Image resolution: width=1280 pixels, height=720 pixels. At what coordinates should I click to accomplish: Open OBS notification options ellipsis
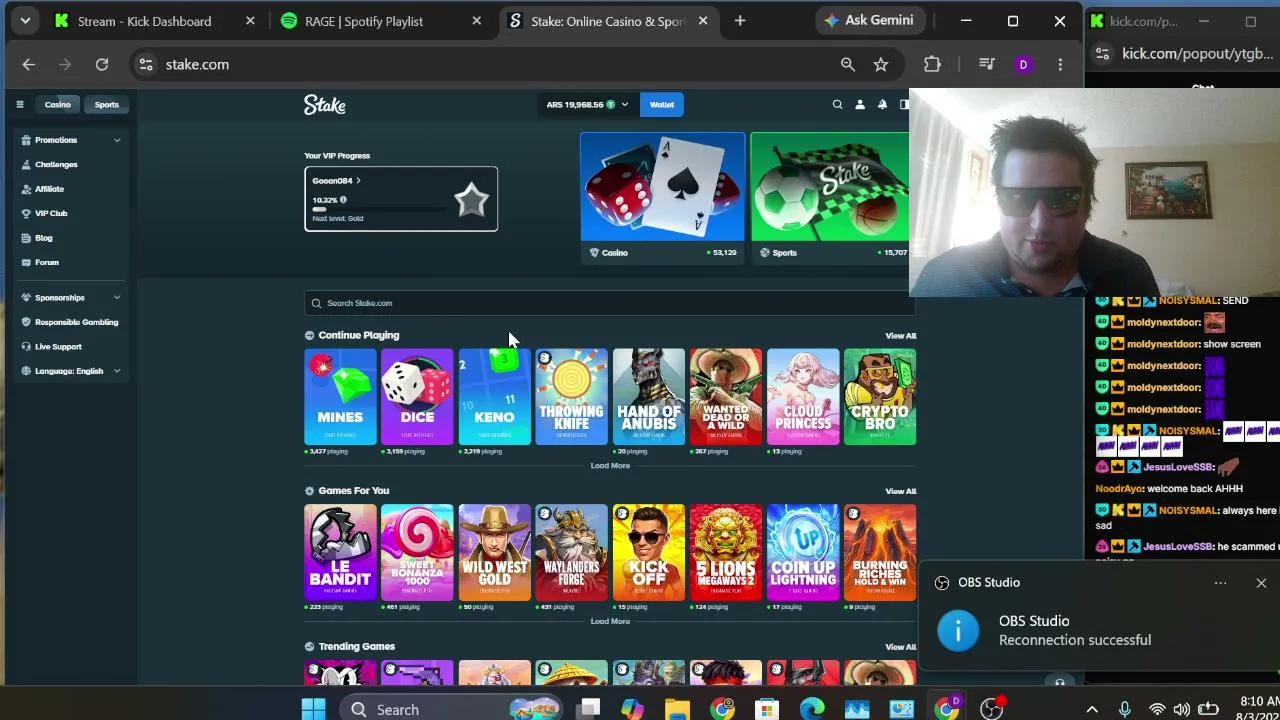click(1220, 583)
